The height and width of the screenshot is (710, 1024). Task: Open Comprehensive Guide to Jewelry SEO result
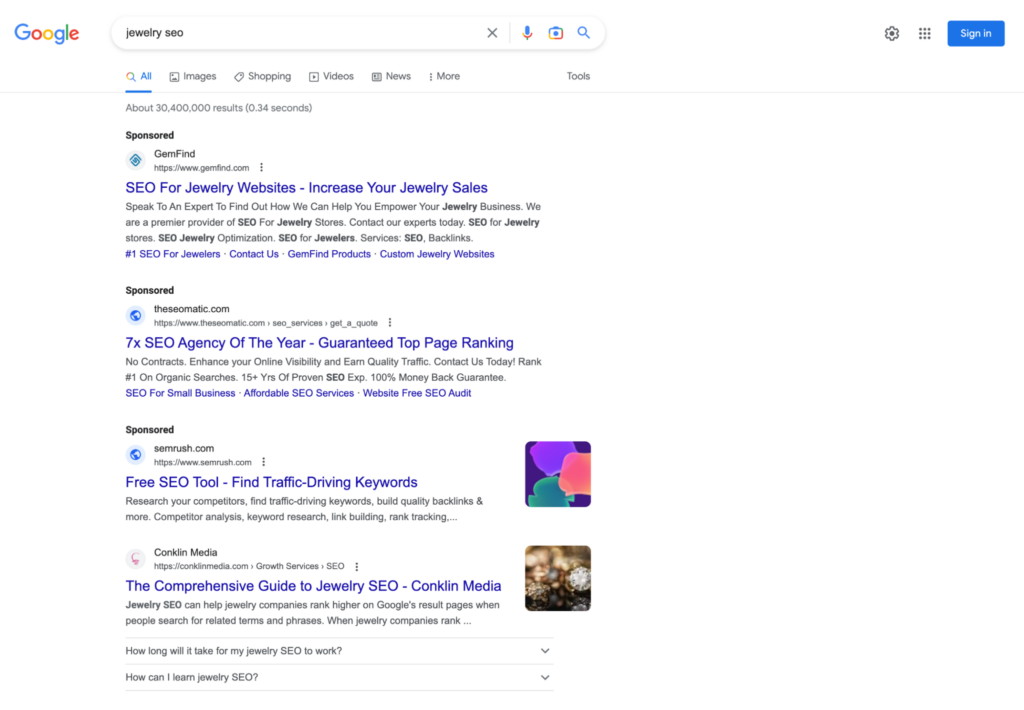pyautogui.click(x=313, y=586)
